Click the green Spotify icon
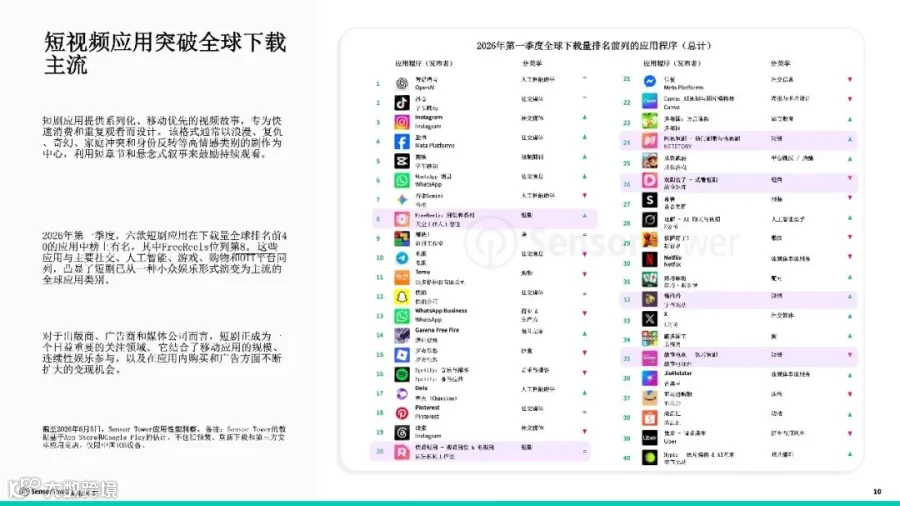 [x=402, y=375]
